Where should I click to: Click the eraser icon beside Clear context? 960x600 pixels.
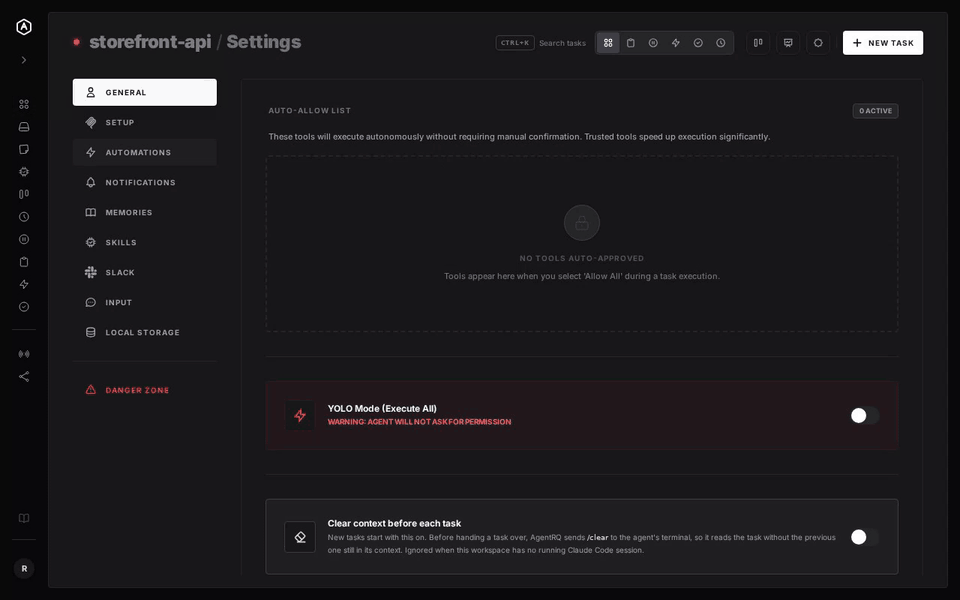tap(300, 537)
